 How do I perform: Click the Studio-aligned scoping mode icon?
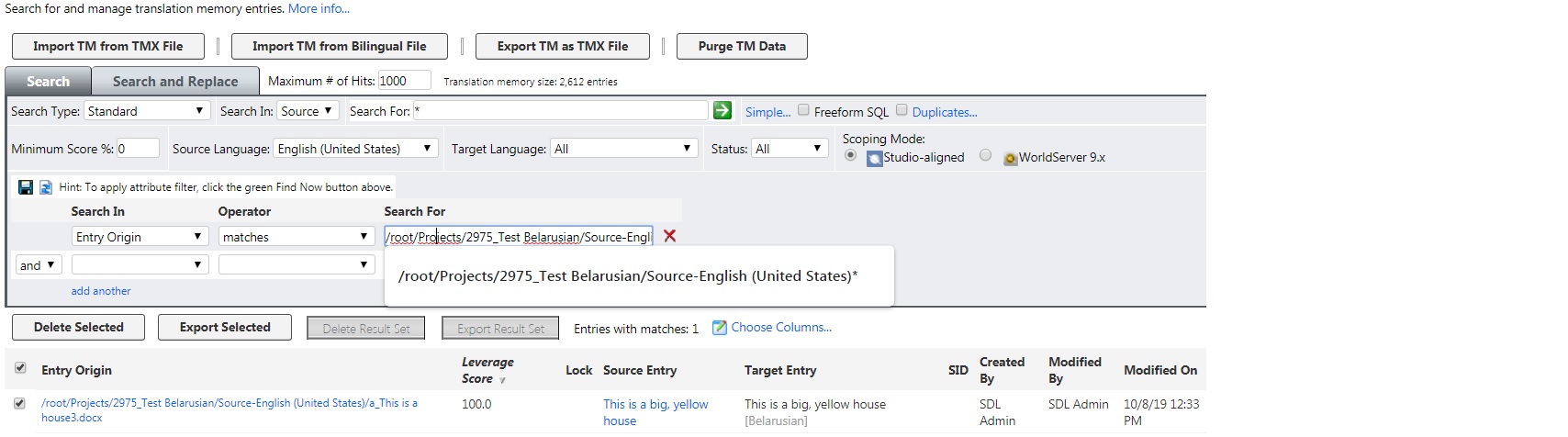(x=875, y=158)
